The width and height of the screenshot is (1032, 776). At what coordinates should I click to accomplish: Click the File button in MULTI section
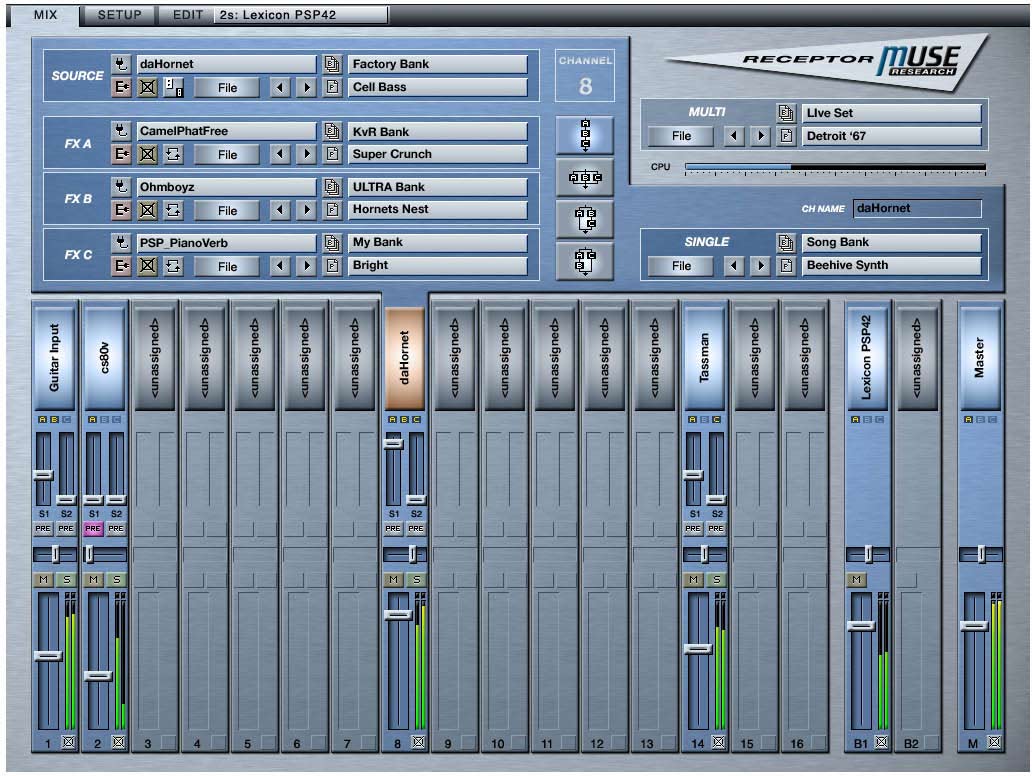point(681,136)
